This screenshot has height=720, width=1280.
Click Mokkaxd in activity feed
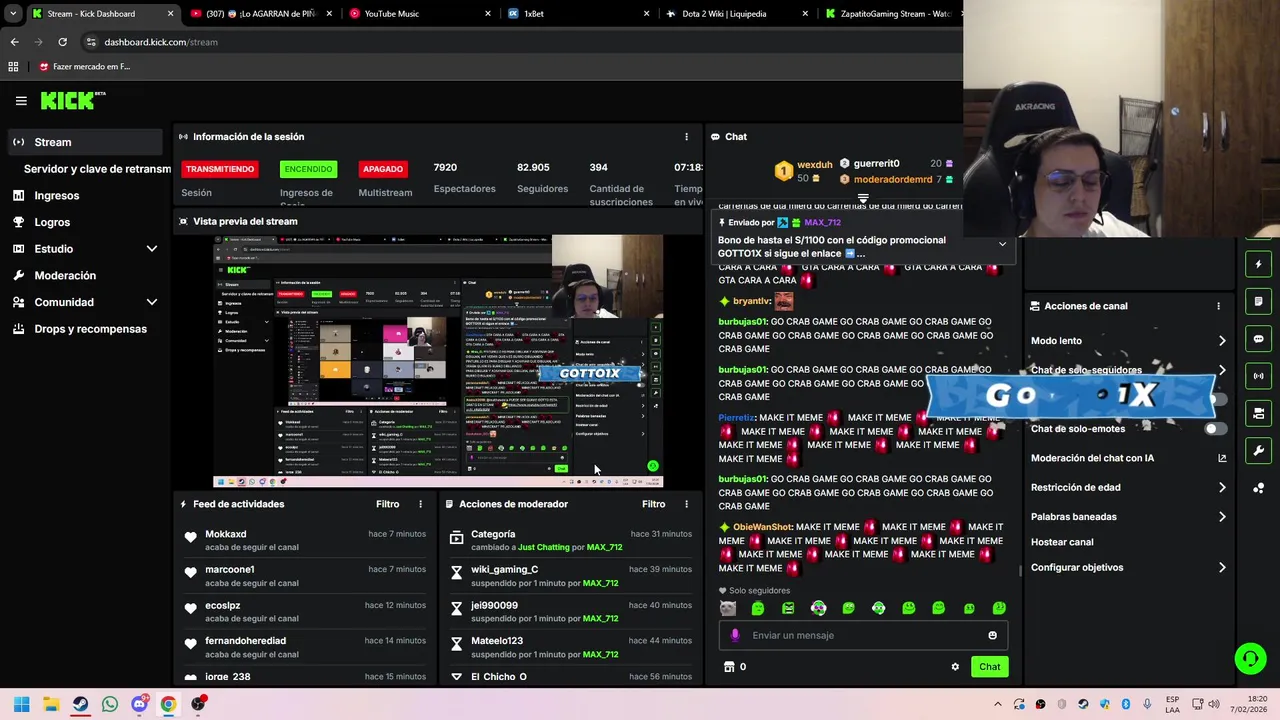tap(225, 534)
